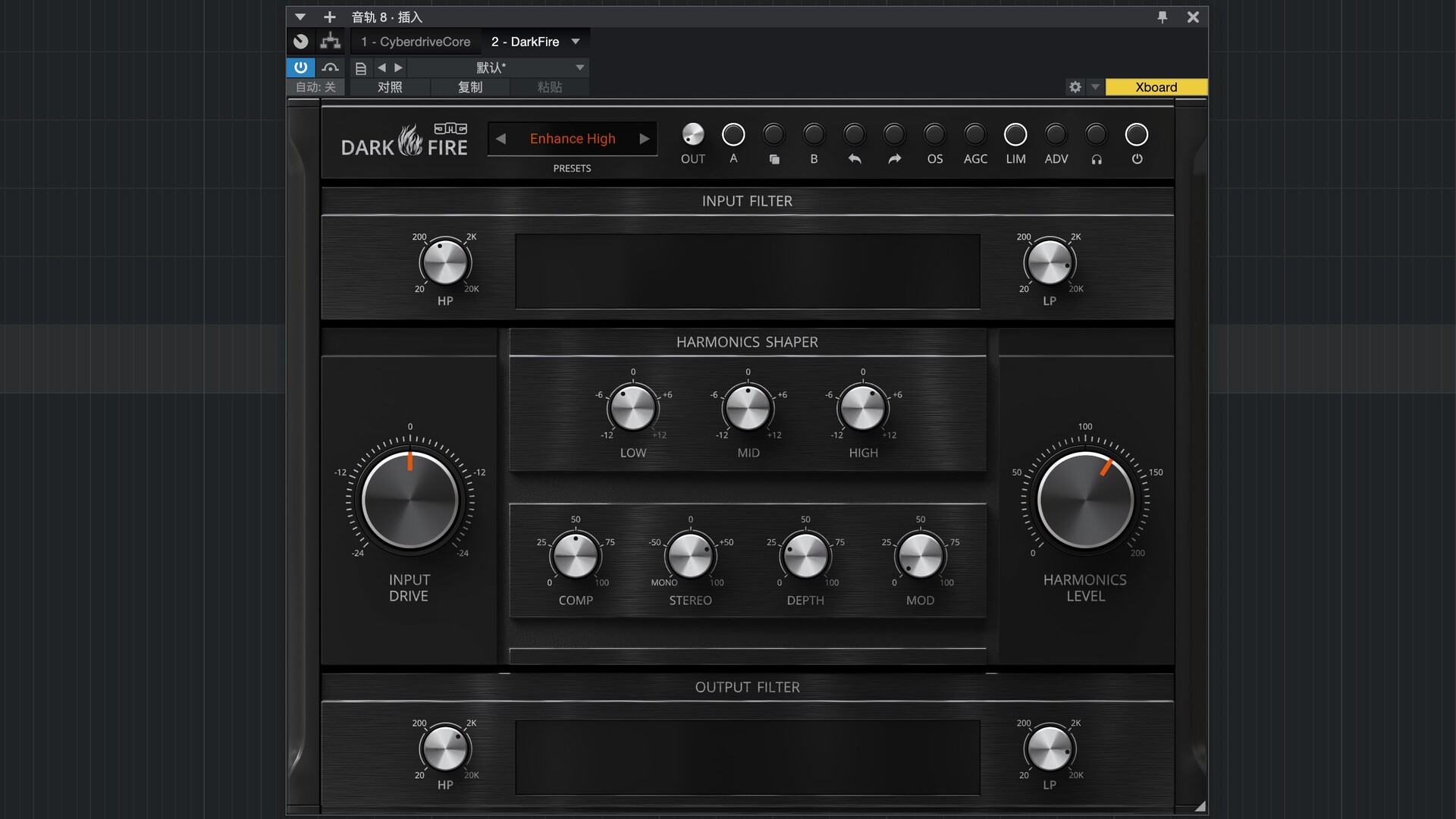This screenshot has height=819, width=1456.
Task: Open the insert routing editor icon
Action: pyautogui.click(x=330, y=42)
